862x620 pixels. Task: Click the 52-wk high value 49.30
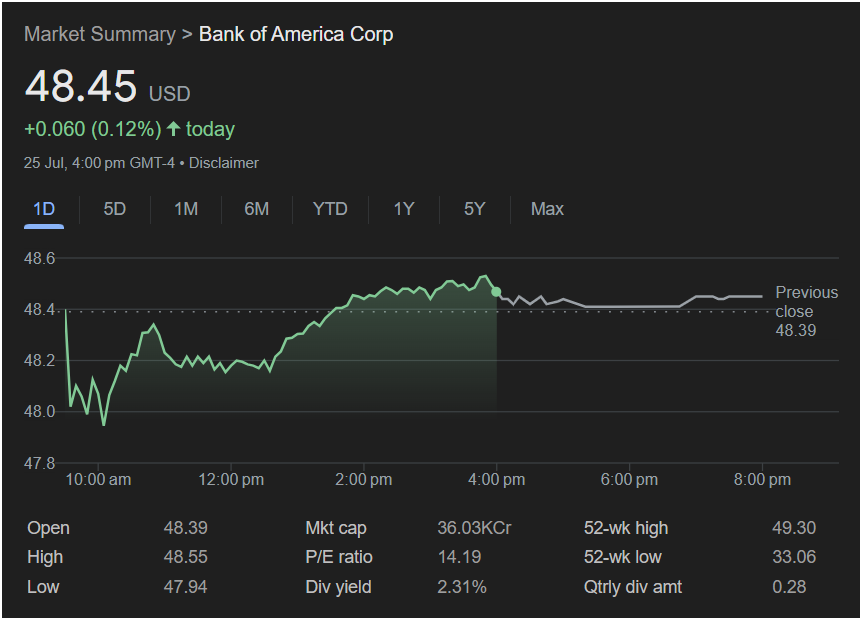point(794,528)
